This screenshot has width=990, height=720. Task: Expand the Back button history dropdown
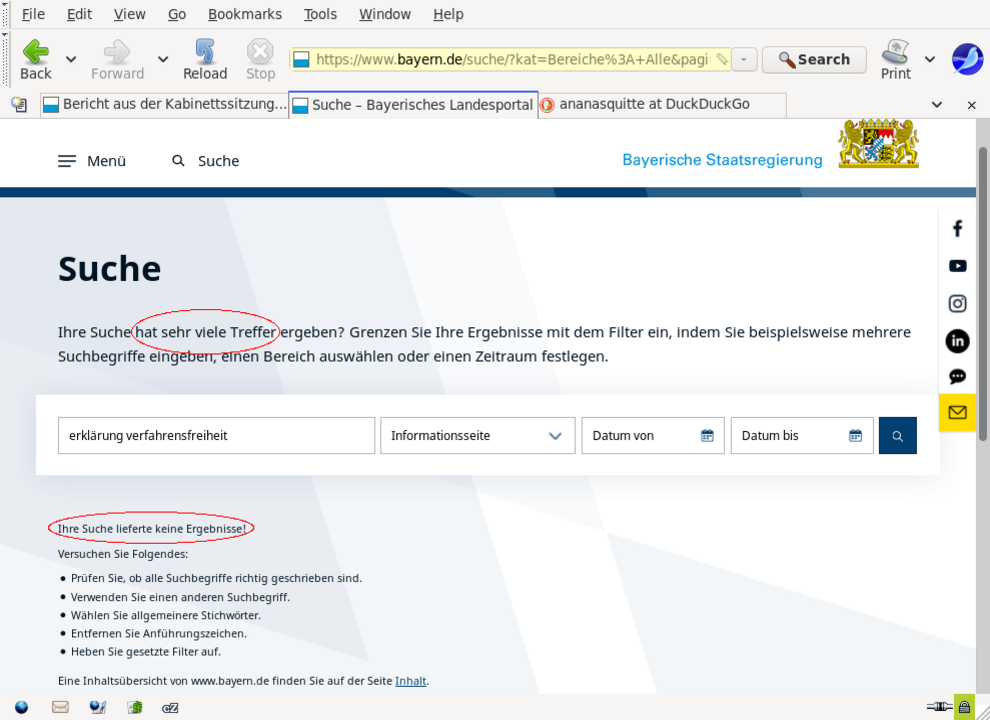pyautogui.click(x=71, y=60)
